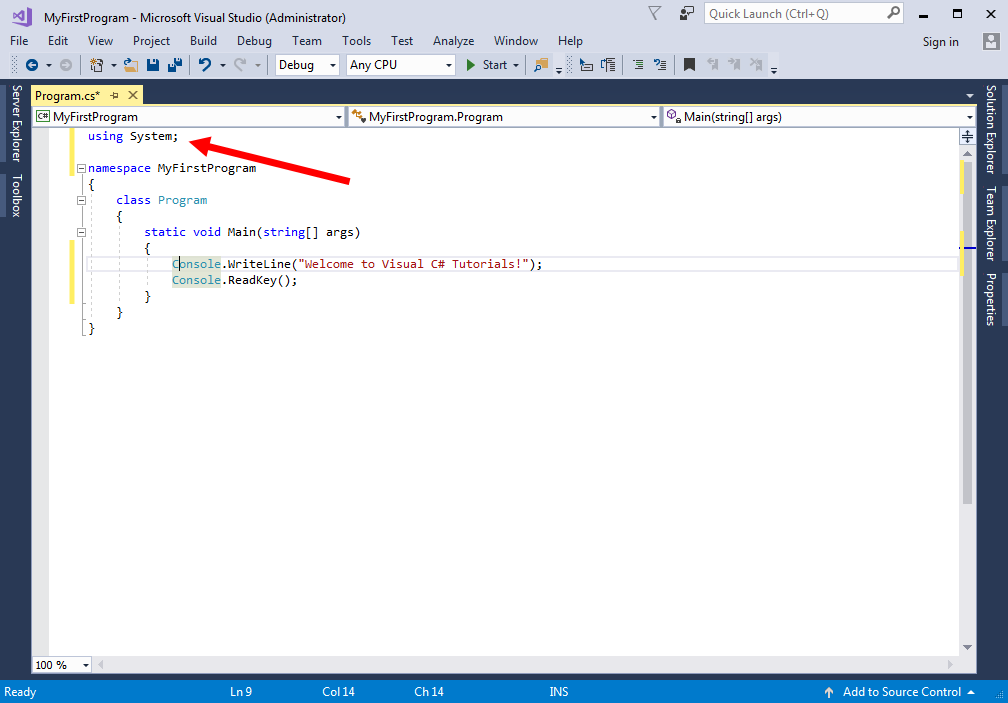This screenshot has height=703, width=1008.
Task: Click the green Start play icon
Action: click(x=471, y=65)
